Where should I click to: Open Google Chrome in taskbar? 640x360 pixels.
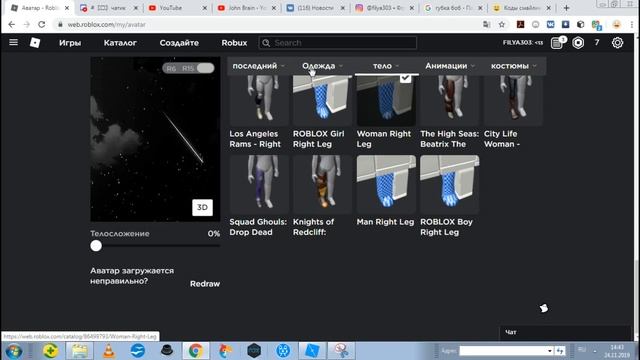tap(196, 351)
